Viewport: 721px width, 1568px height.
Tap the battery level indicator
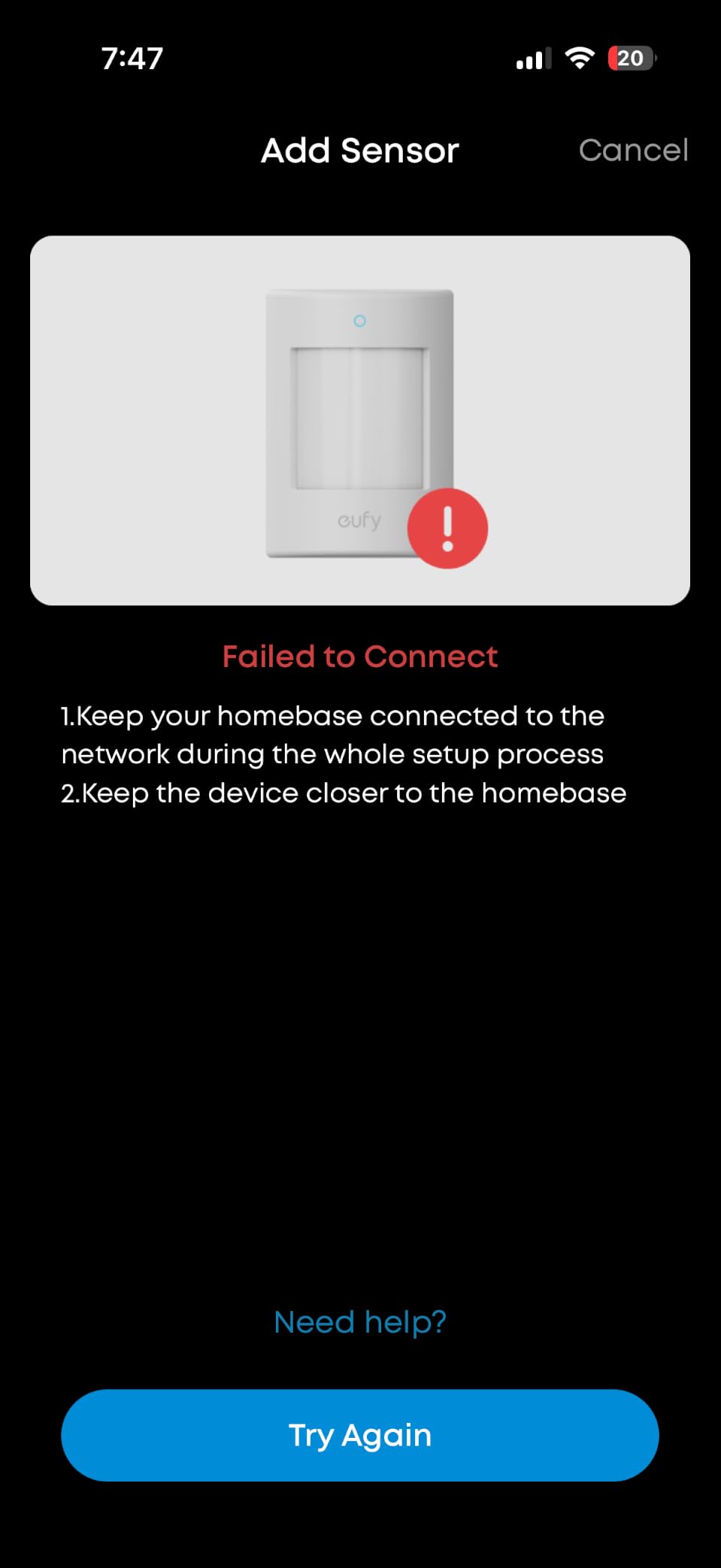click(x=632, y=58)
